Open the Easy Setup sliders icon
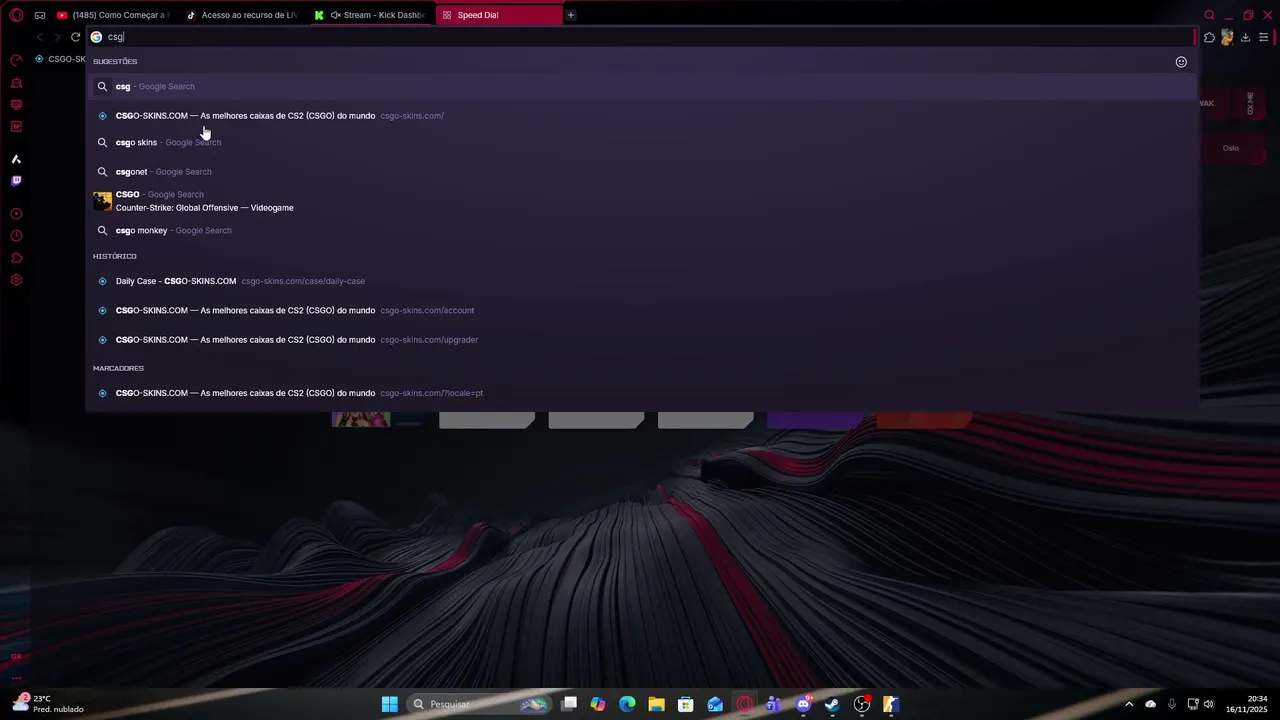1280x720 pixels. [1264, 38]
